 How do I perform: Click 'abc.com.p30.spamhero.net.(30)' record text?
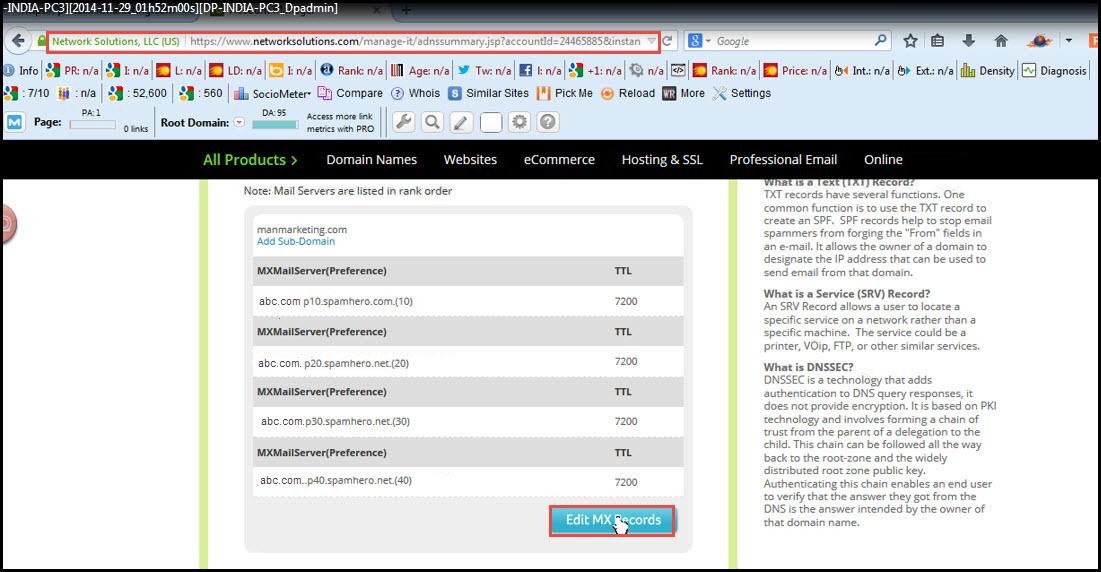pos(336,422)
